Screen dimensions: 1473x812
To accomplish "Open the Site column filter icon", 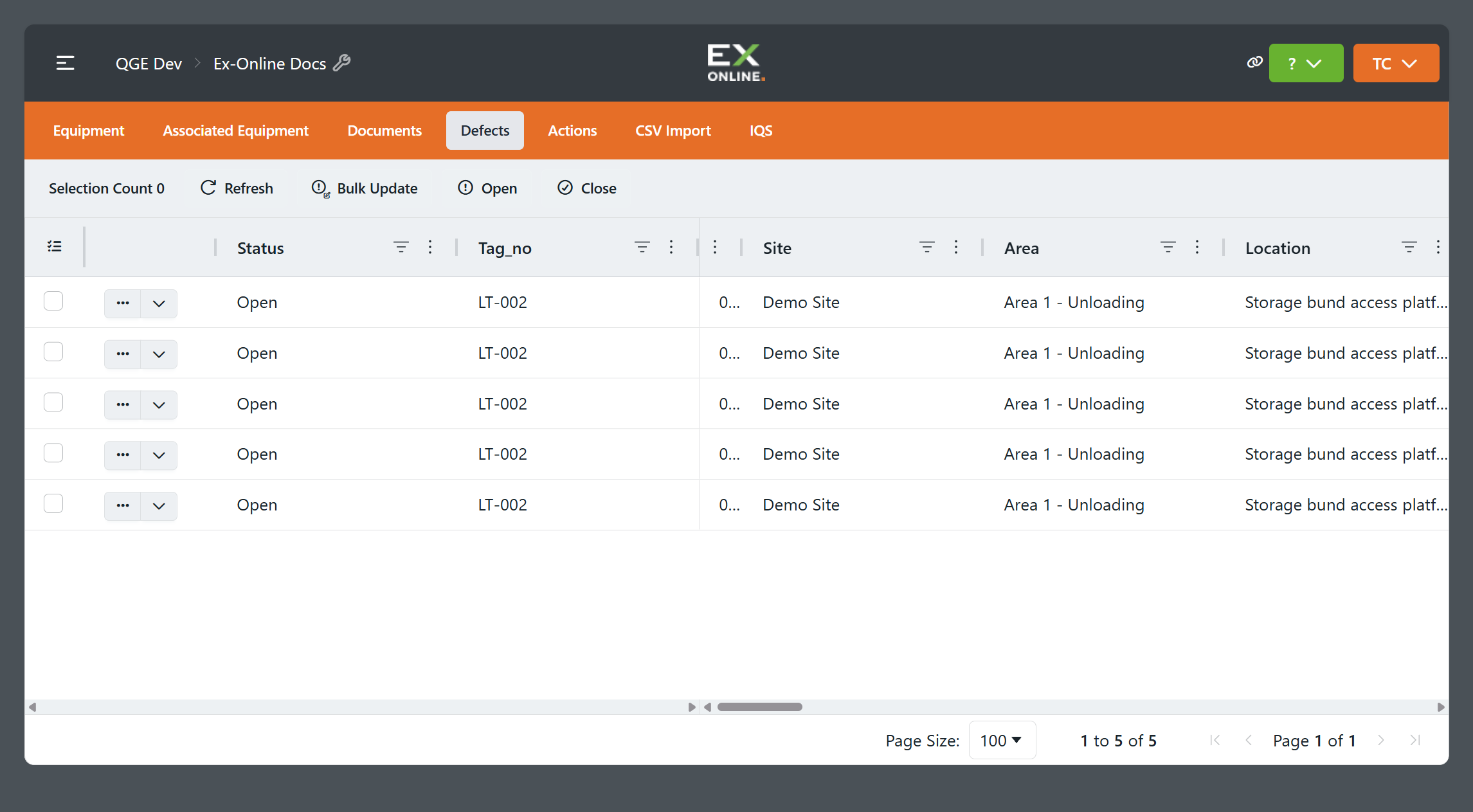I will 926,247.
